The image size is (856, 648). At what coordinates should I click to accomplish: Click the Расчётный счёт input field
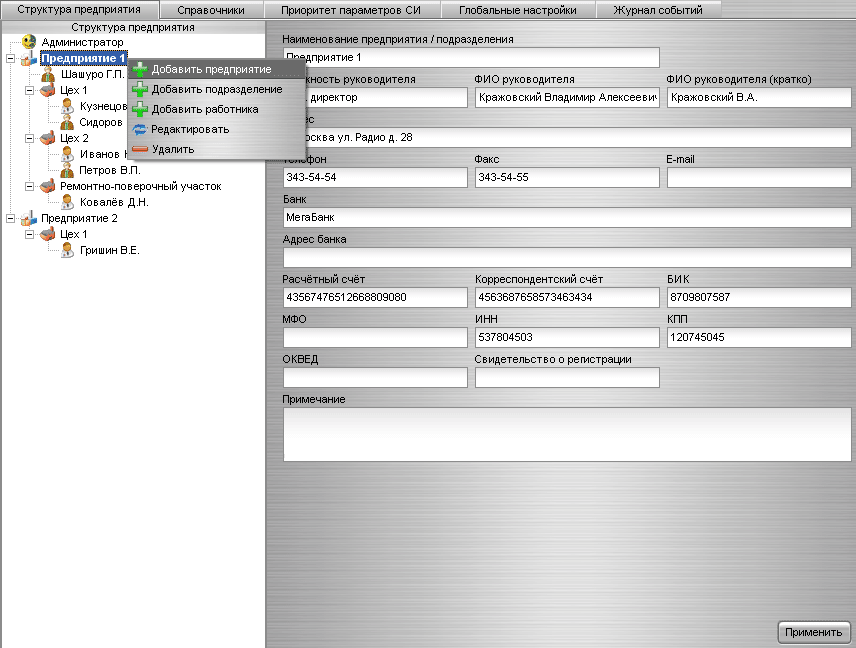376,298
